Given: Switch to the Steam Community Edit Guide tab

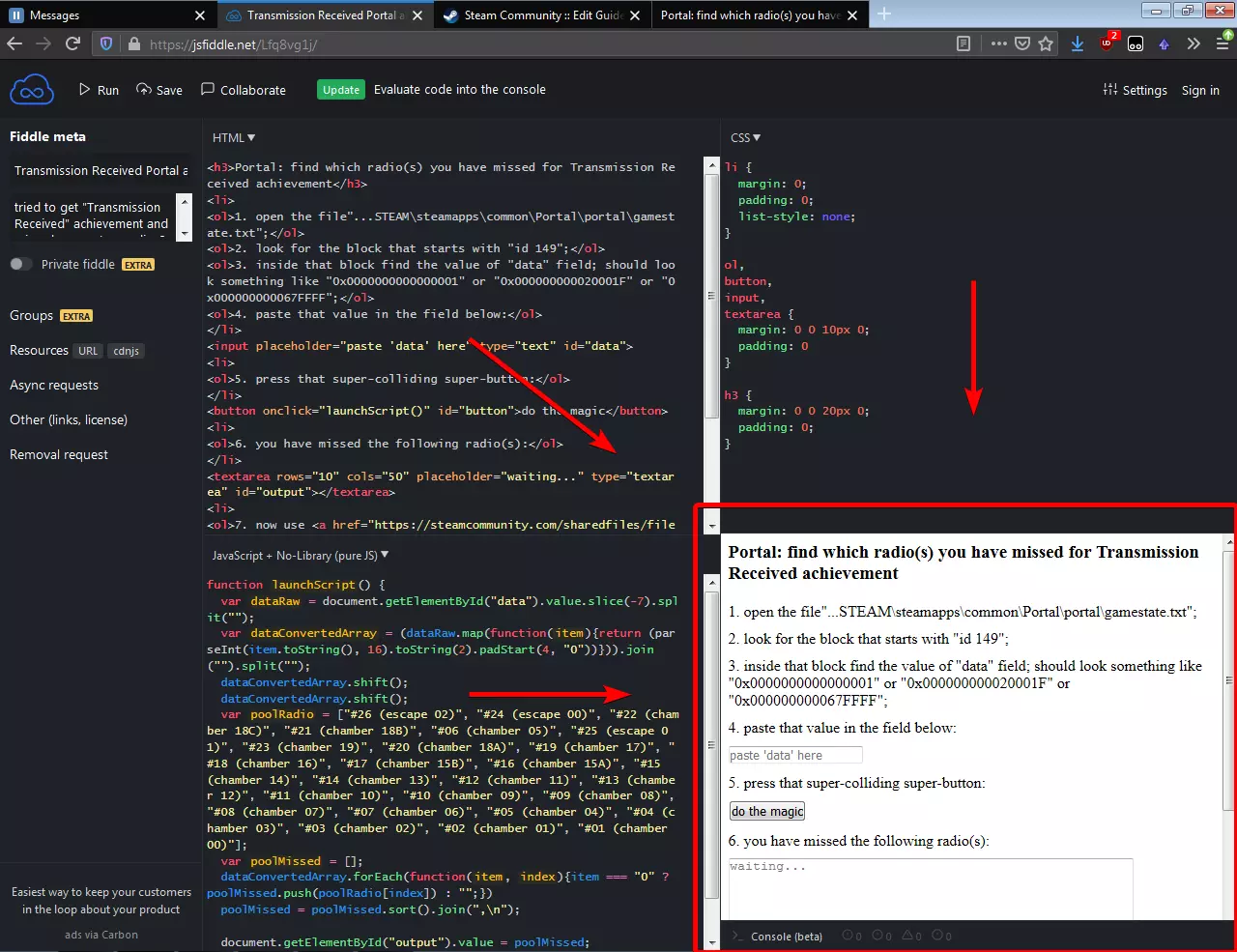Looking at the screenshot, I should point(542,14).
